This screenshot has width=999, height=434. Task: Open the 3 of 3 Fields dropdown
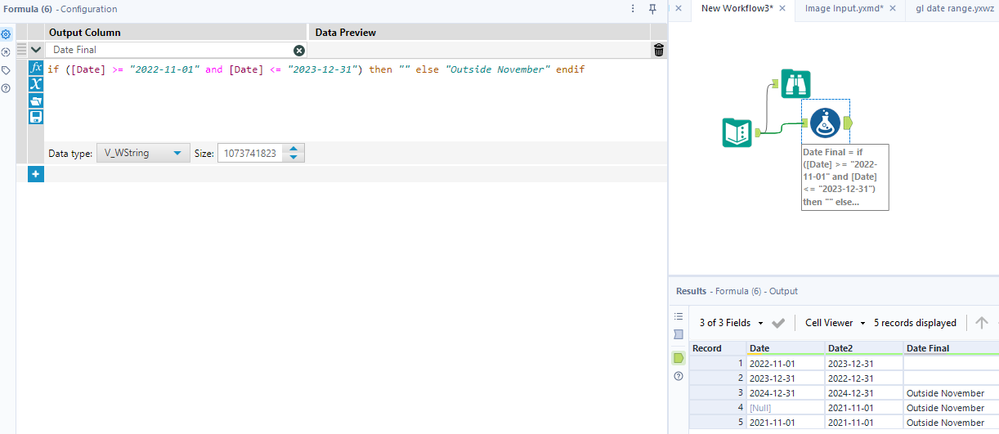pyautogui.click(x=731, y=323)
